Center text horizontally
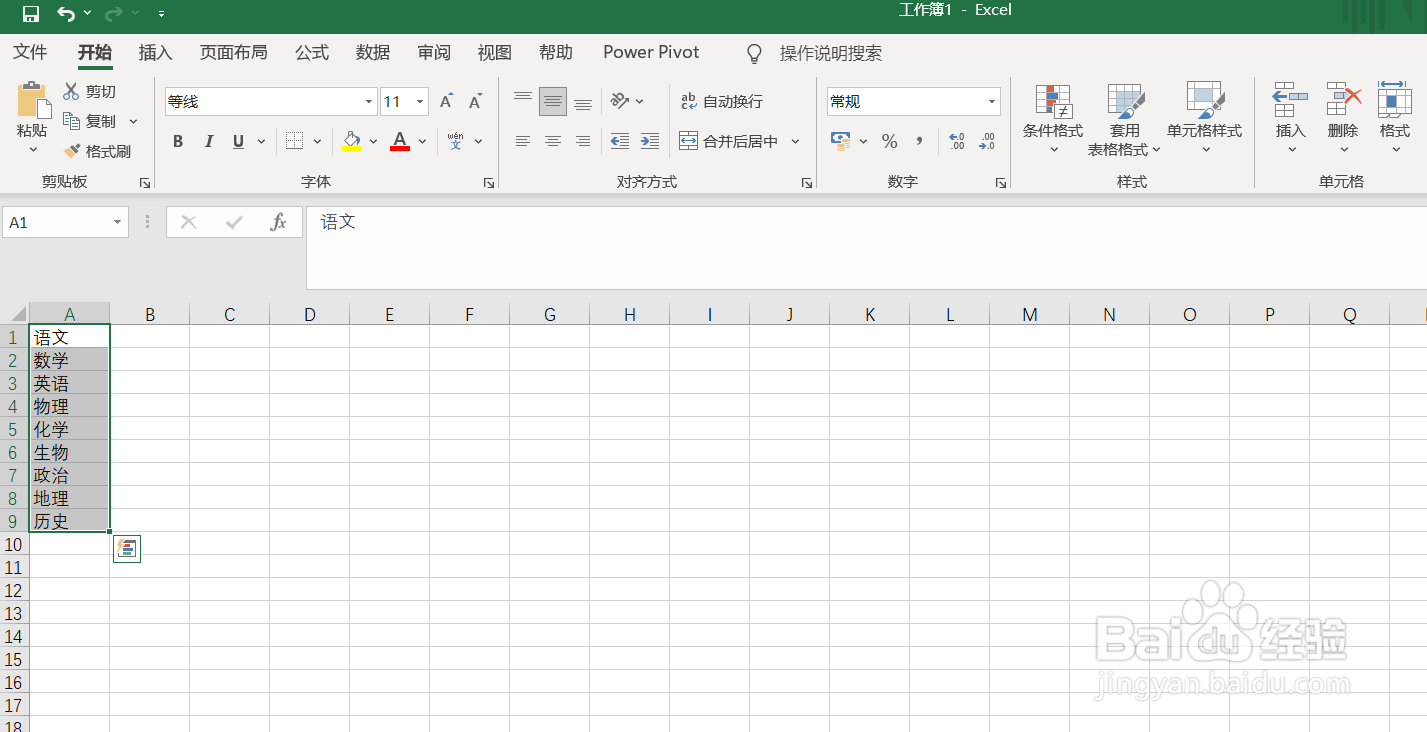1427x732 pixels. tap(553, 141)
